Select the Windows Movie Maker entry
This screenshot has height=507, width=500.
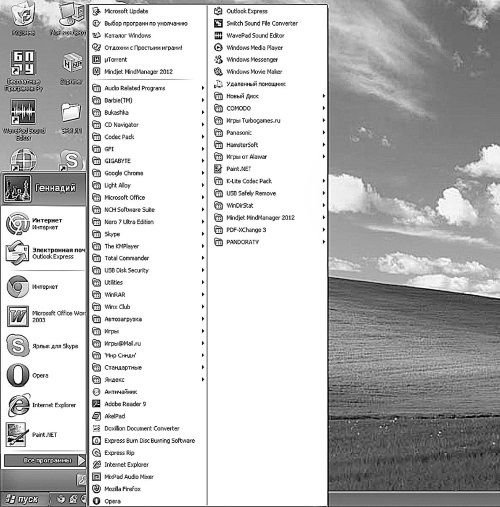coord(270,72)
